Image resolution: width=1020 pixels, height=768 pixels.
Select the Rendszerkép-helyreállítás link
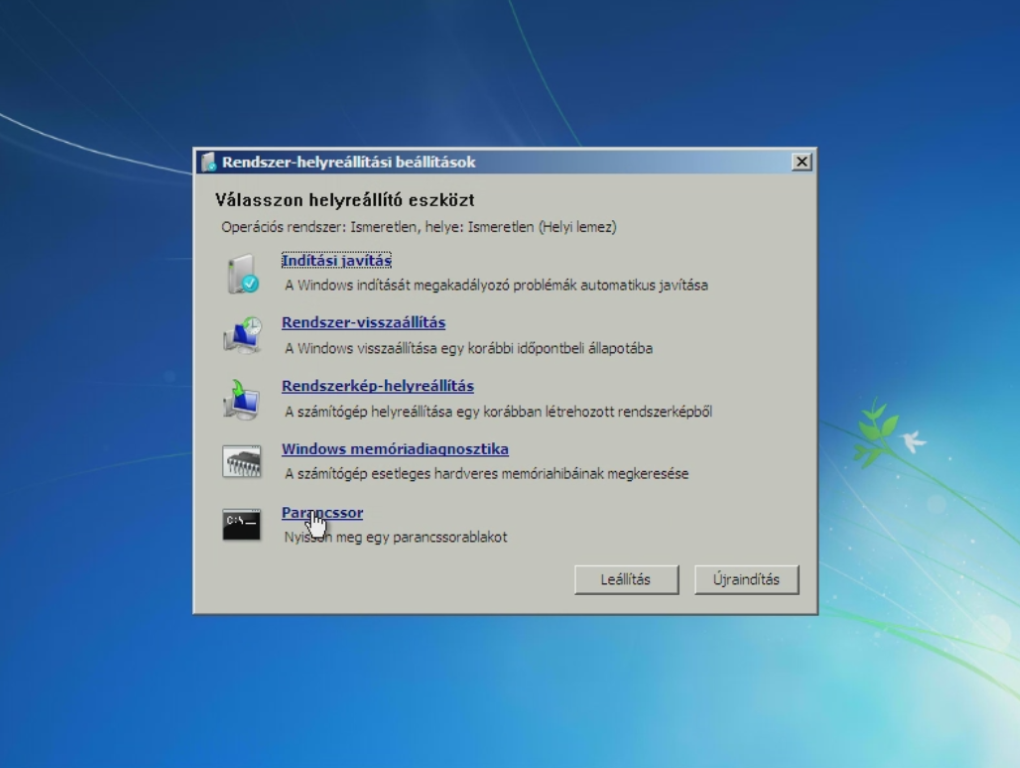377,386
